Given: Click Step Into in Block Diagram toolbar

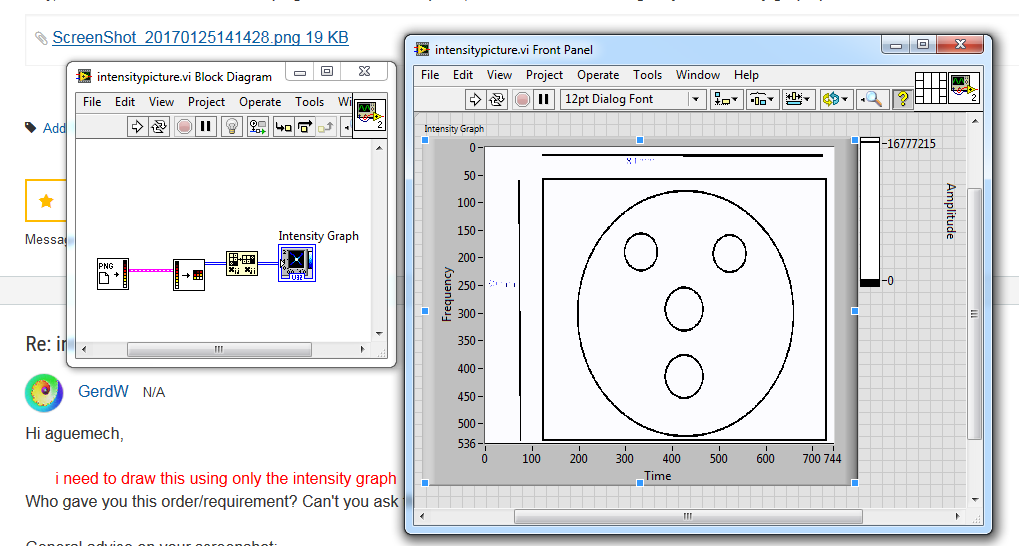Looking at the screenshot, I should (284, 126).
